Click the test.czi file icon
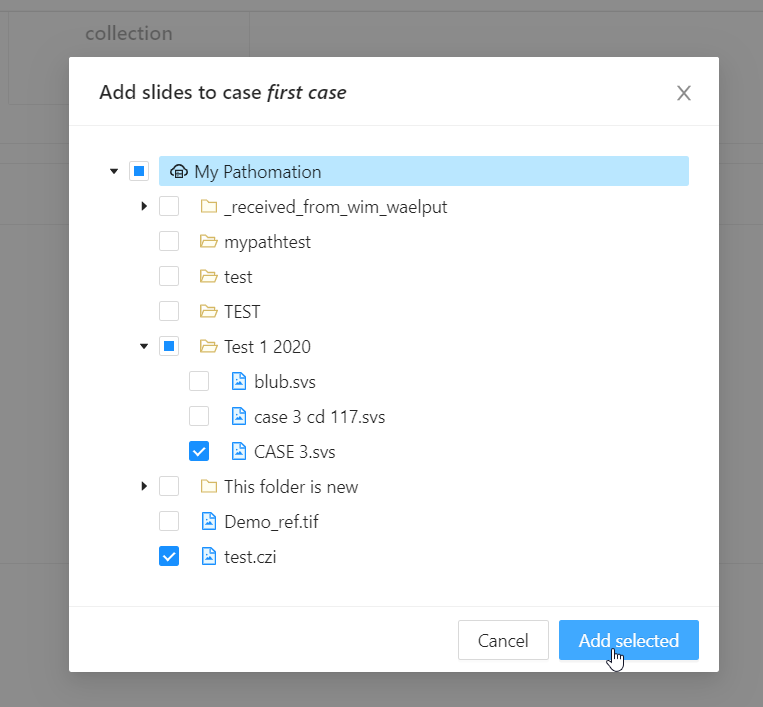This screenshot has height=707, width=763. (209, 557)
